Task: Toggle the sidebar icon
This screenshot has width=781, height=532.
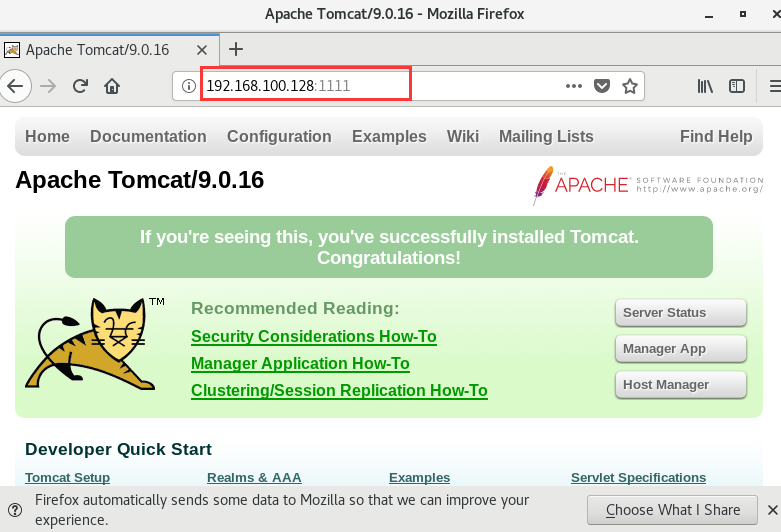Action: click(x=737, y=86)
